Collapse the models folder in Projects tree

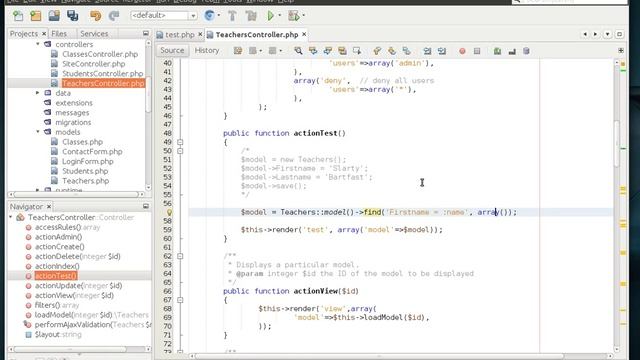pos(38,132)
